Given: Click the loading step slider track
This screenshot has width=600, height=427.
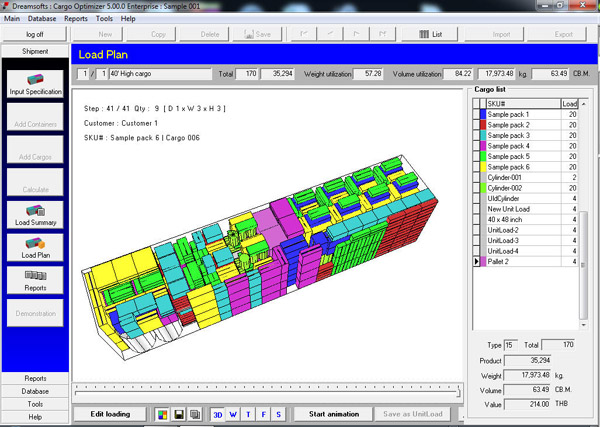Looking at the screenshot, I should pos(267,392).
